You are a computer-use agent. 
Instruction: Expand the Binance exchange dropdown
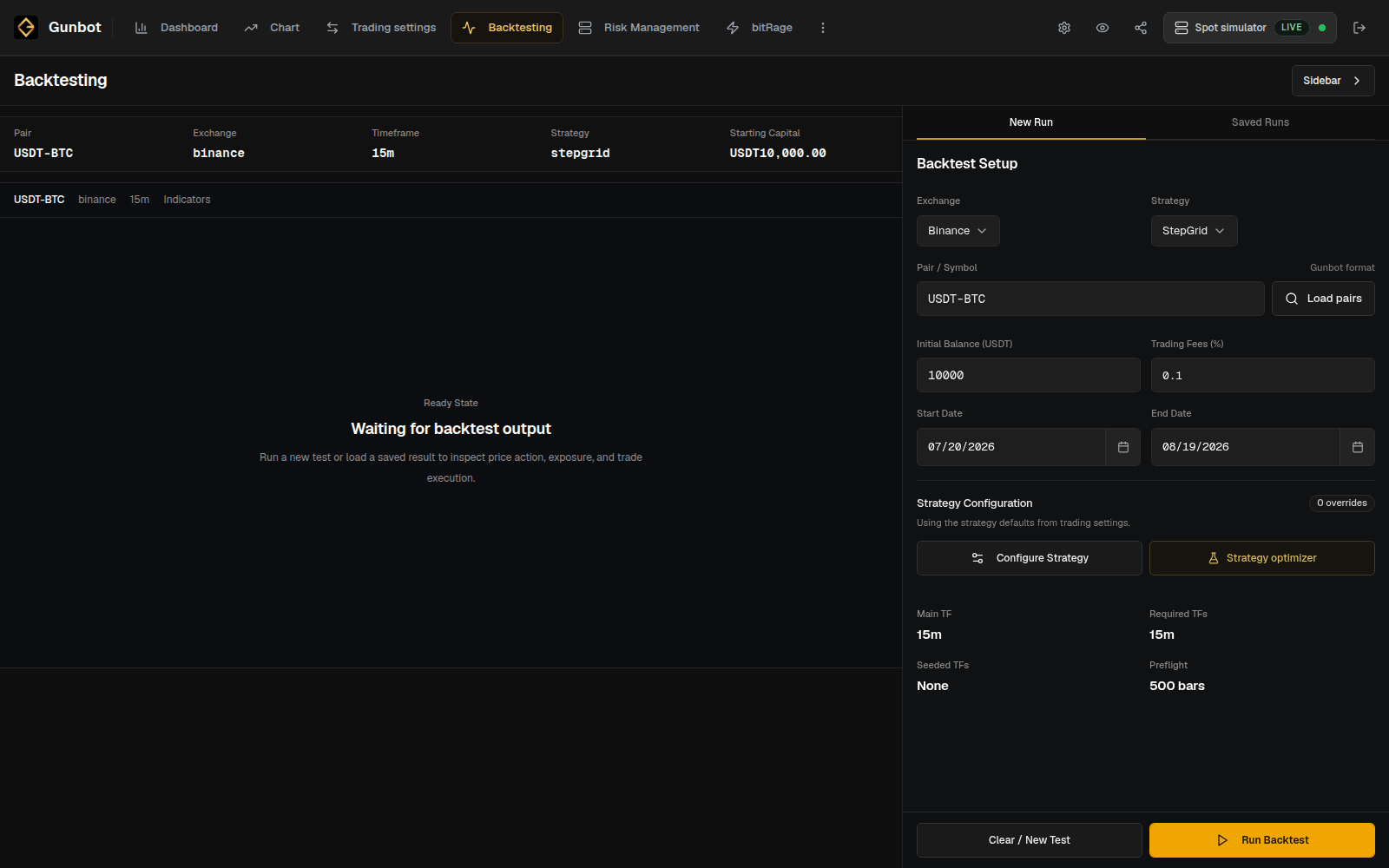click(958, 231)
